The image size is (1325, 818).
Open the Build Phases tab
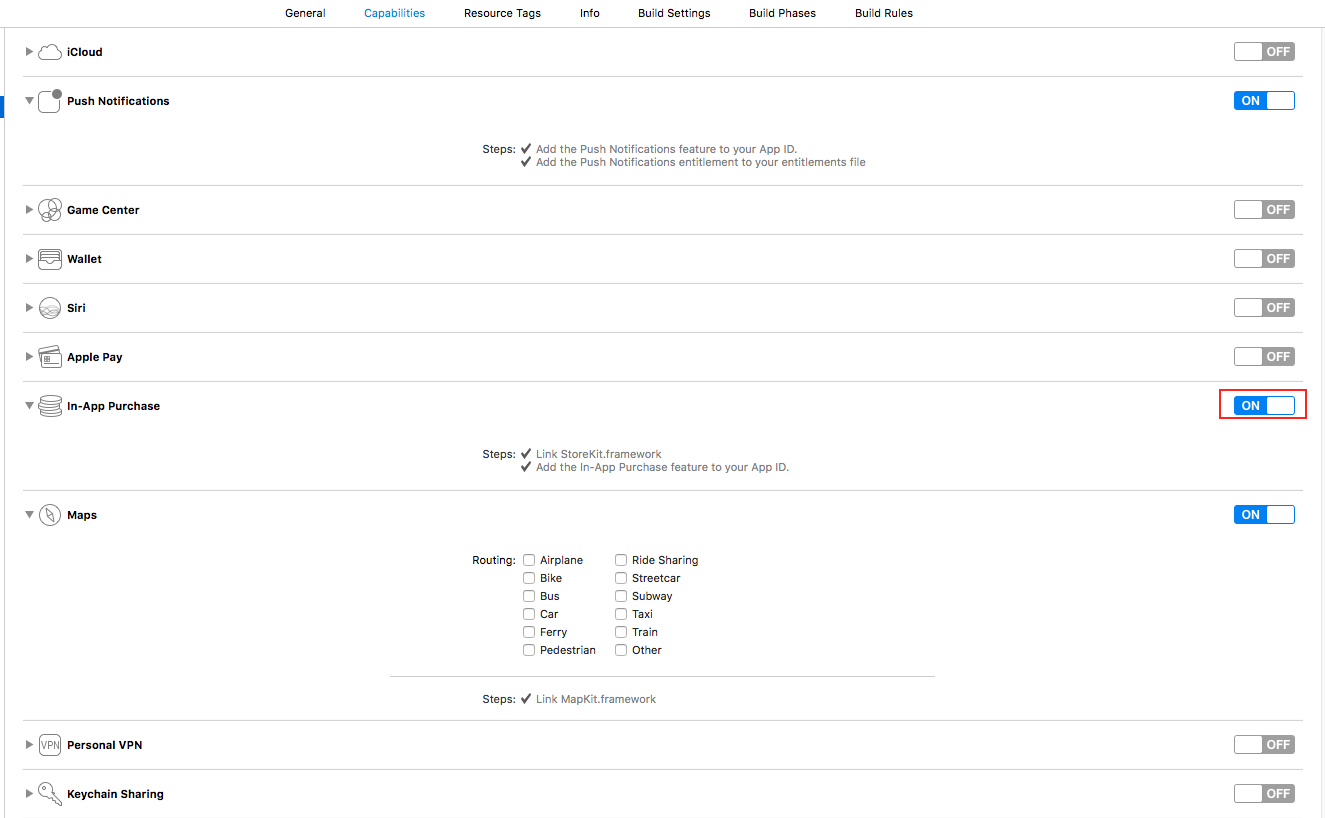(x=782, y=13)
